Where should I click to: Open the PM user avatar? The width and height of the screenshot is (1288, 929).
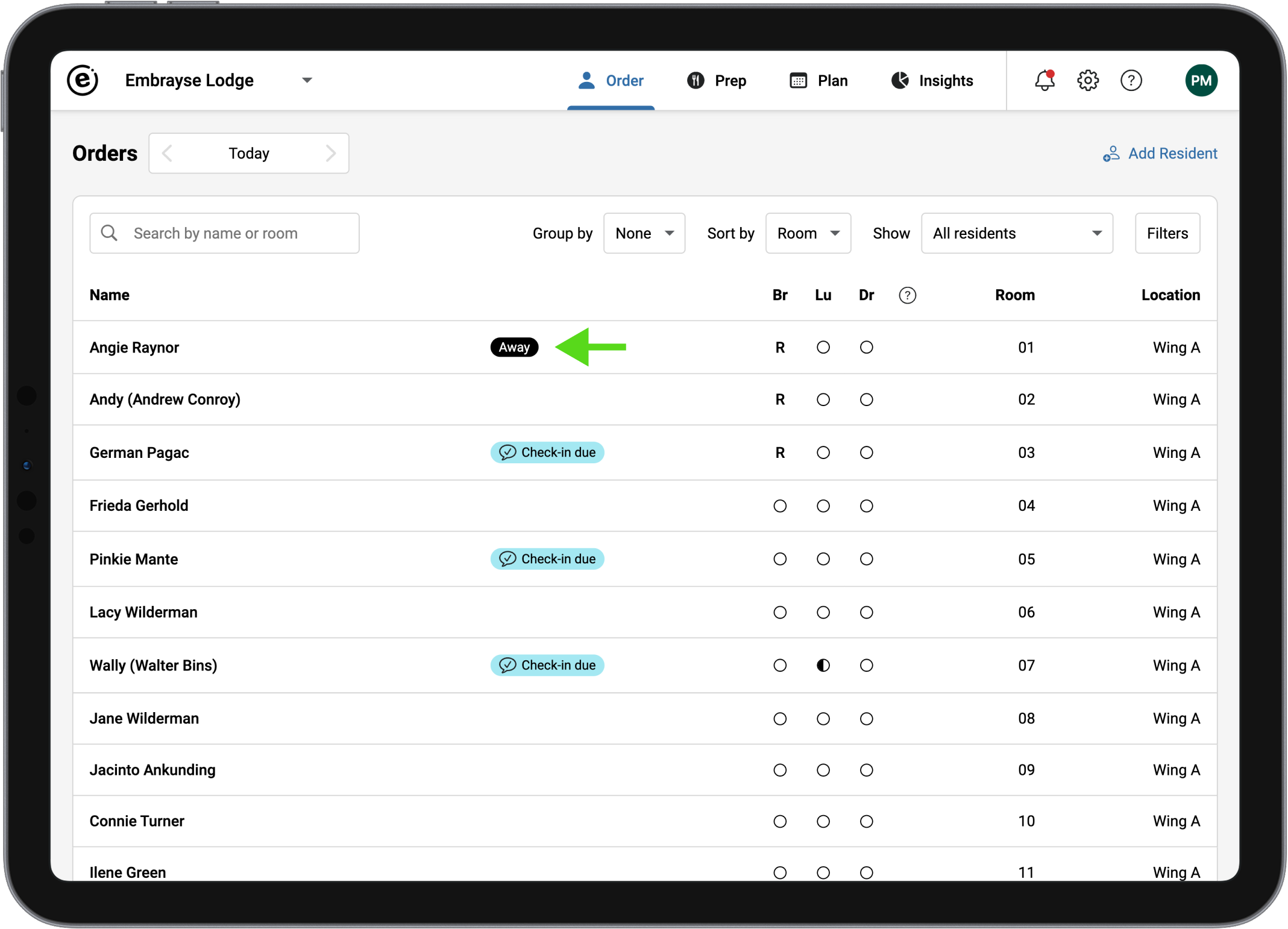click(1201, 81)
